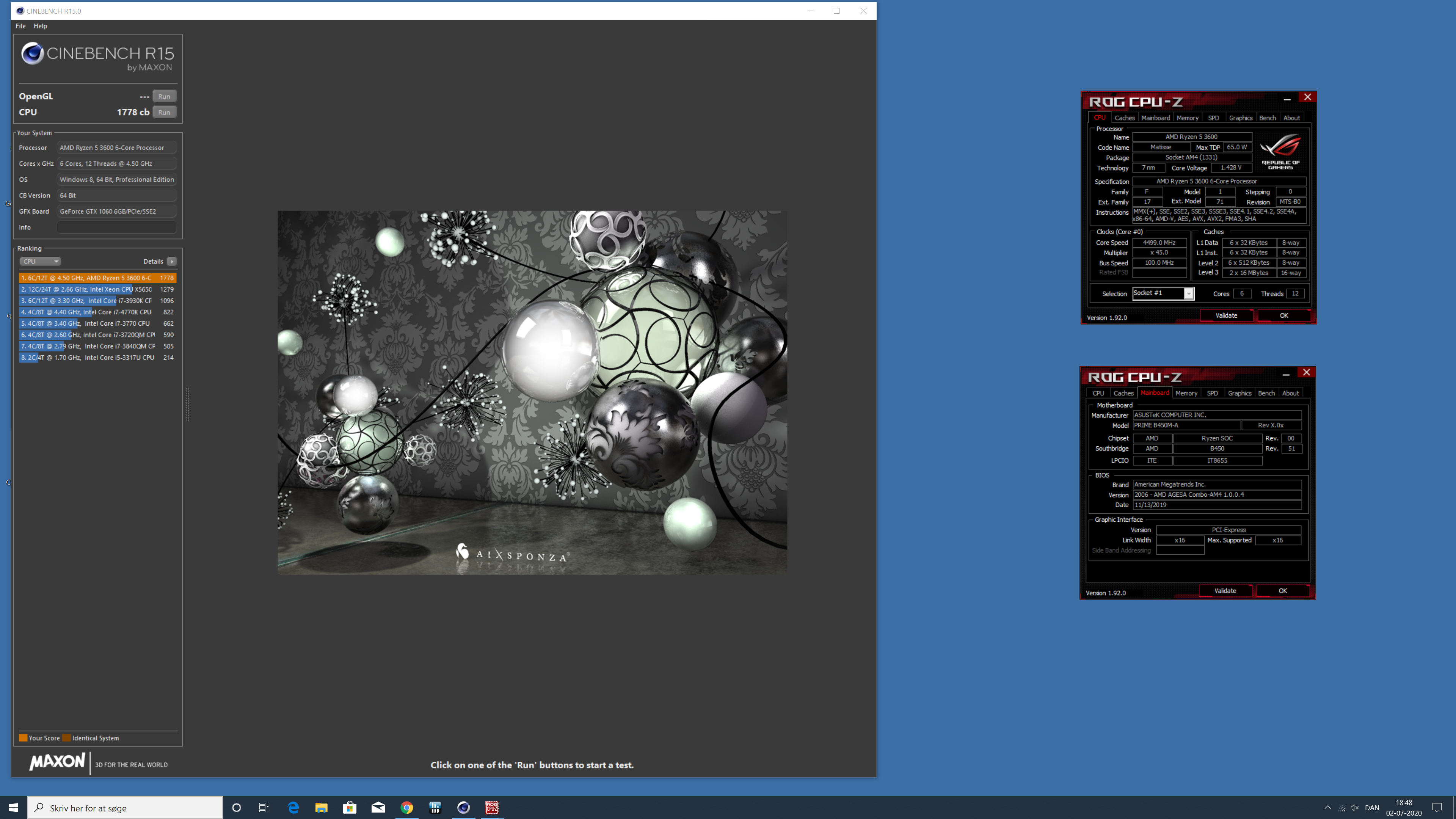The image size is (1456, 819).
Task: Open Microsoft Store from taskbar
Action: pyautogui.click(x=350, y=808)
